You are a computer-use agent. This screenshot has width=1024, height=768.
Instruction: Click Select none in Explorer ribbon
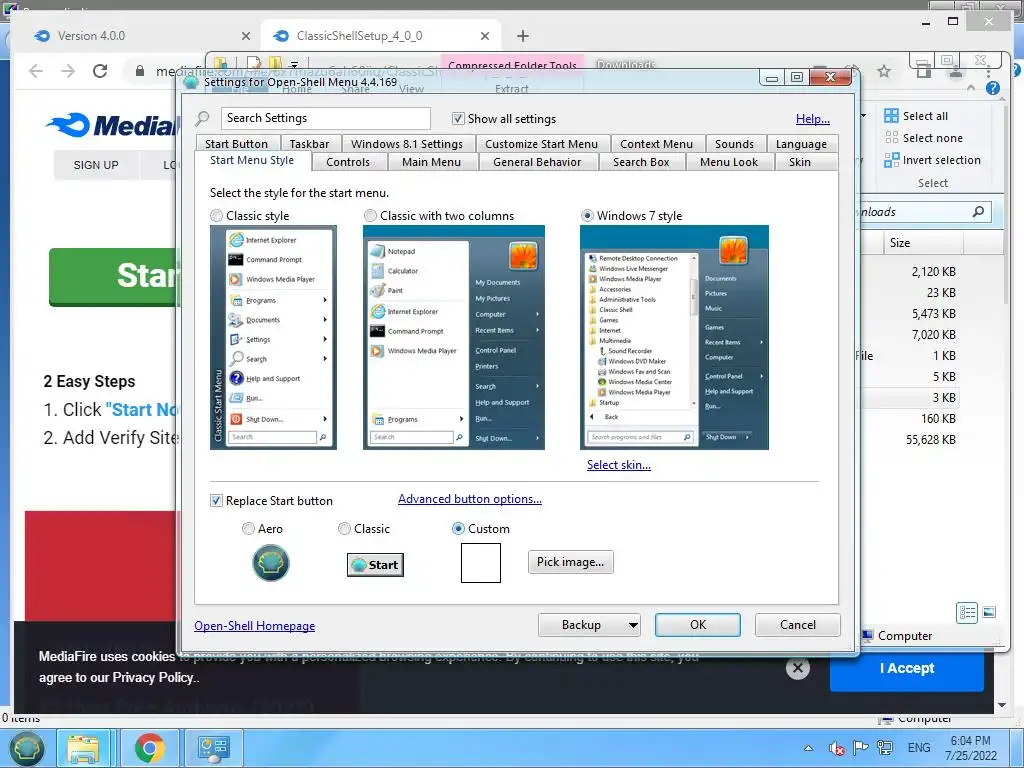click(923, 138)
